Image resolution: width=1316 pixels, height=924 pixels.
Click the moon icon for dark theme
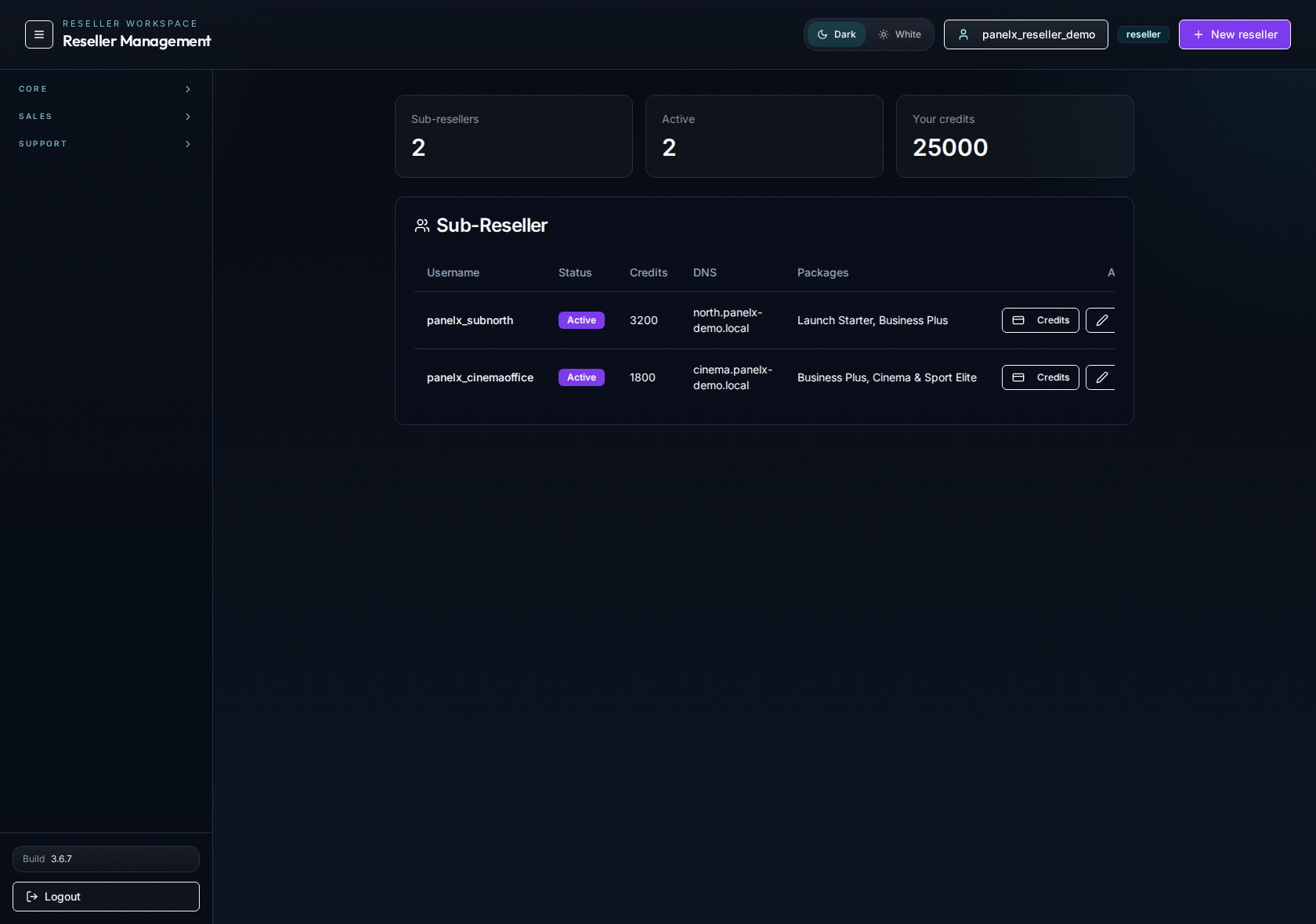coord(822,34)
